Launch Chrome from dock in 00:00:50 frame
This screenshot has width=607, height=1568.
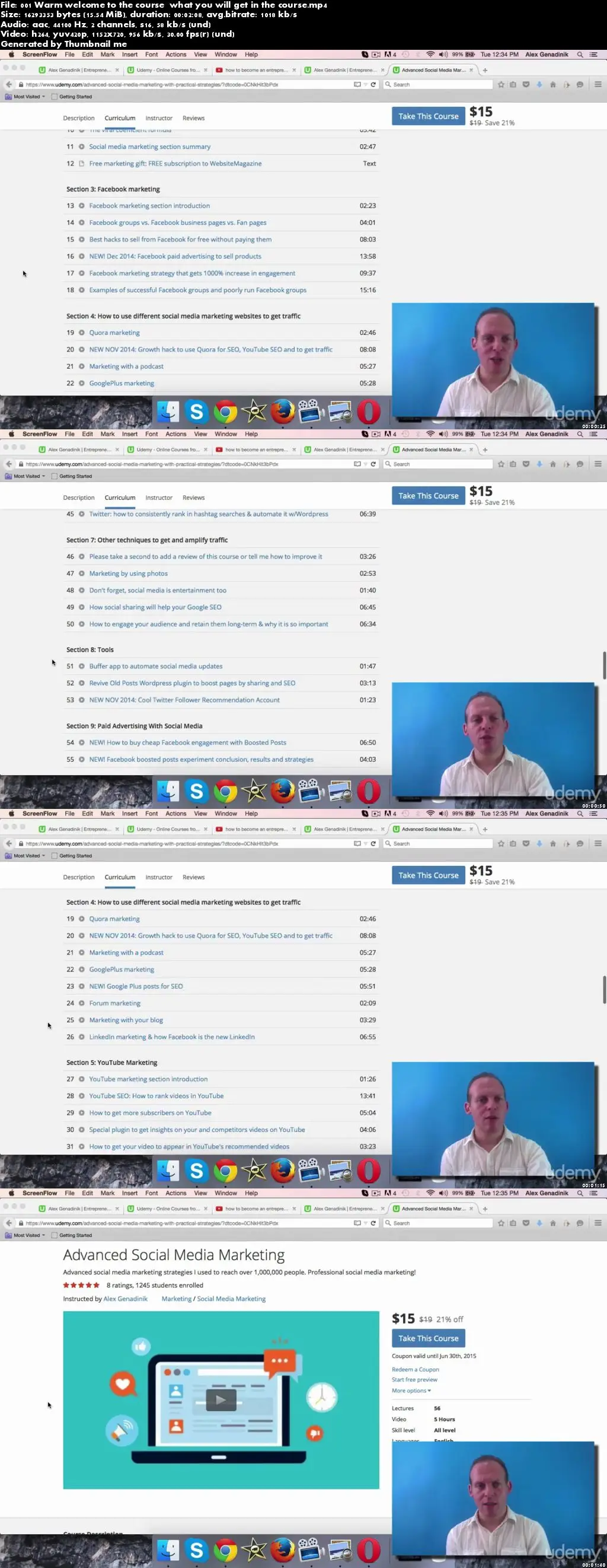click(225, 791)
